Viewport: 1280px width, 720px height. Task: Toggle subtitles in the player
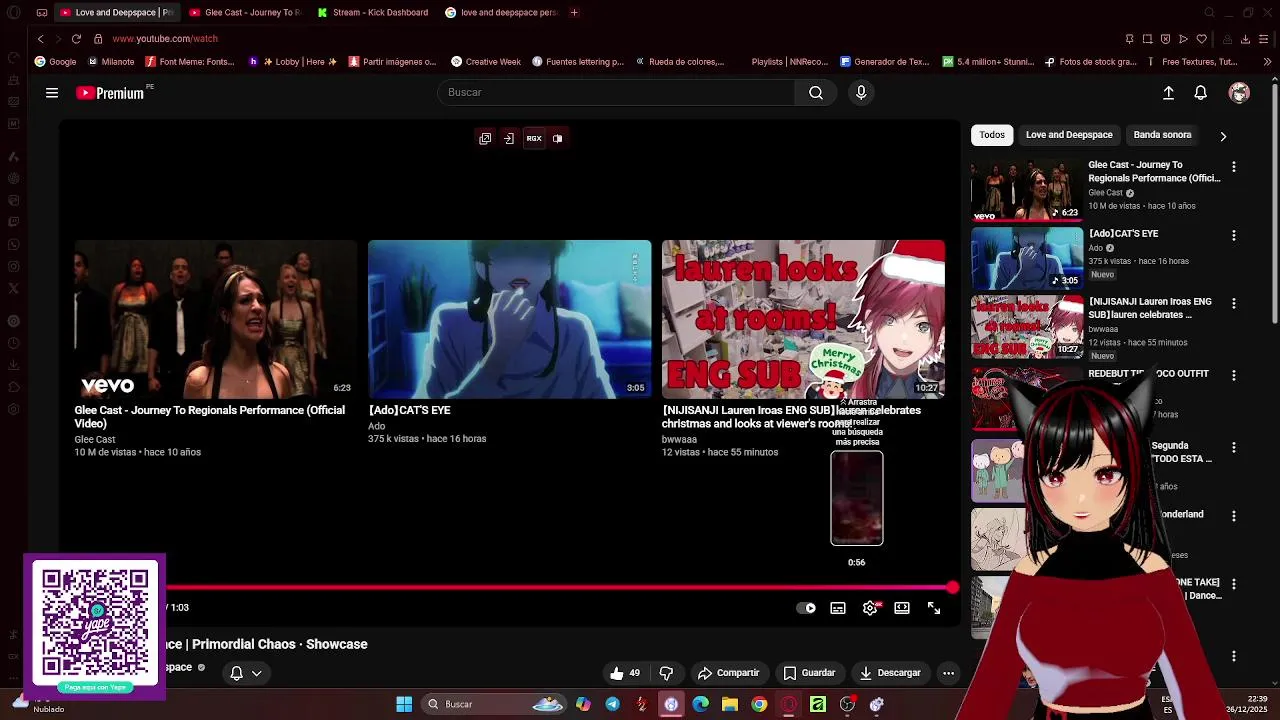click(838, 608)
